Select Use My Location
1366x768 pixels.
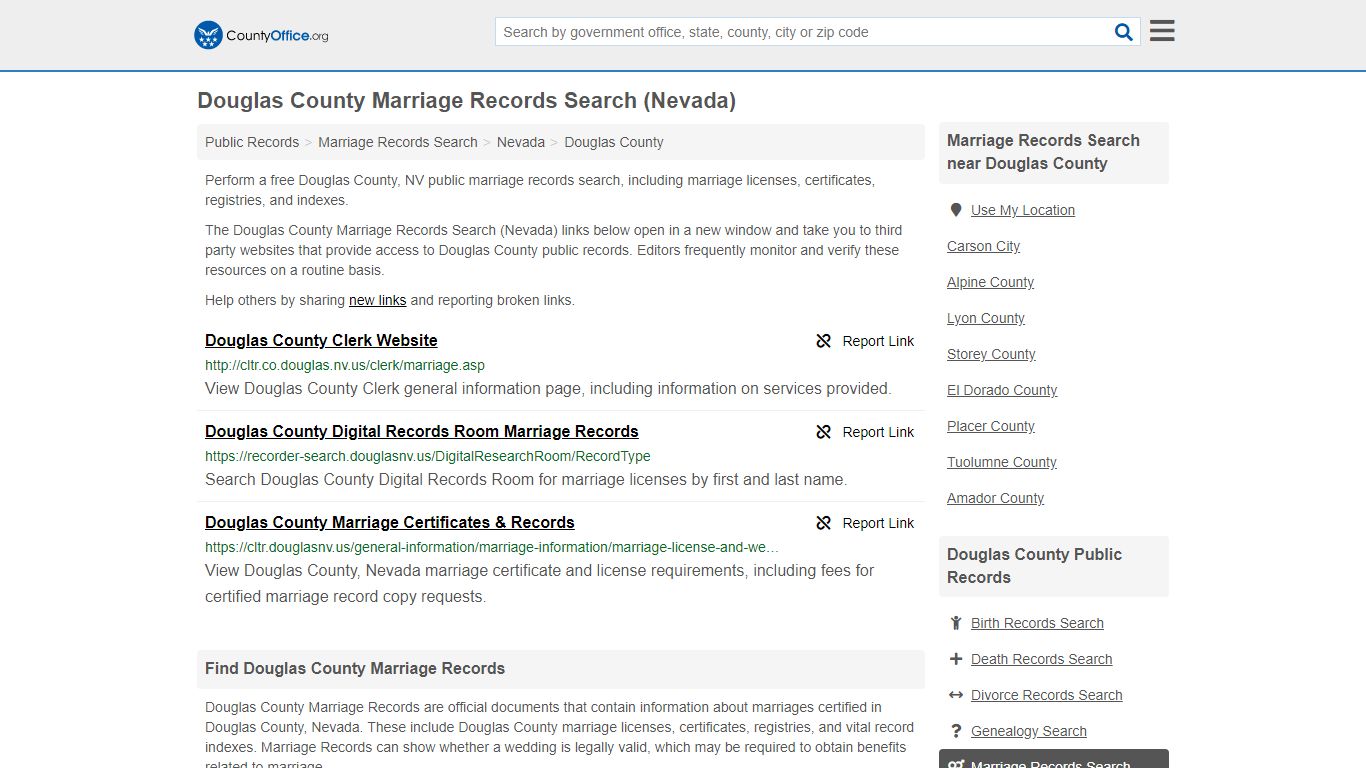point(1023,210)
